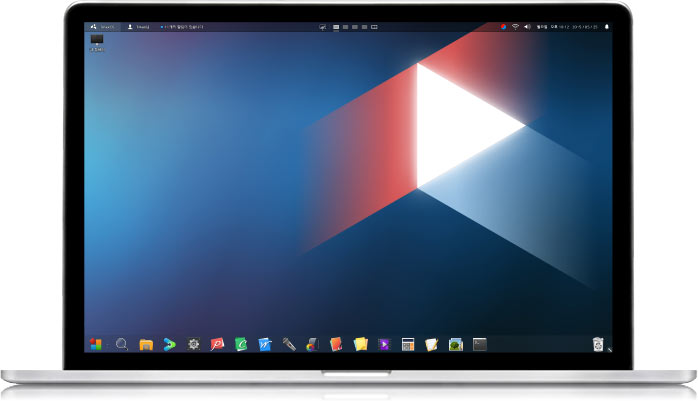Screen dimensions: 698x401
Task: Open the user account menu in top panel
Action: pos(138,27)
